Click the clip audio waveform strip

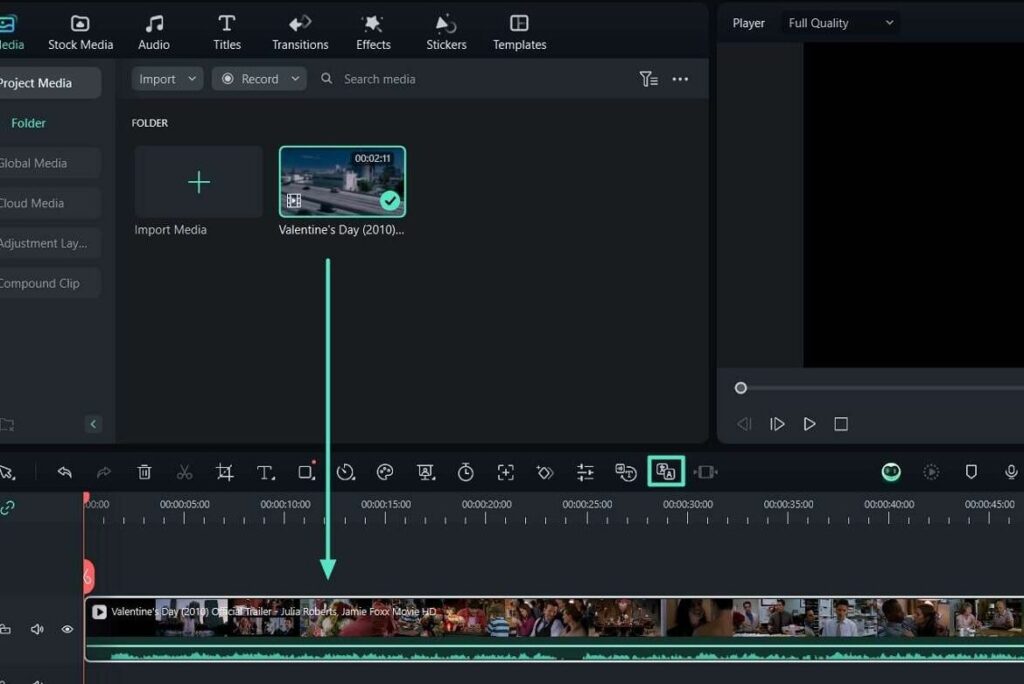click(x=554, y=653)
